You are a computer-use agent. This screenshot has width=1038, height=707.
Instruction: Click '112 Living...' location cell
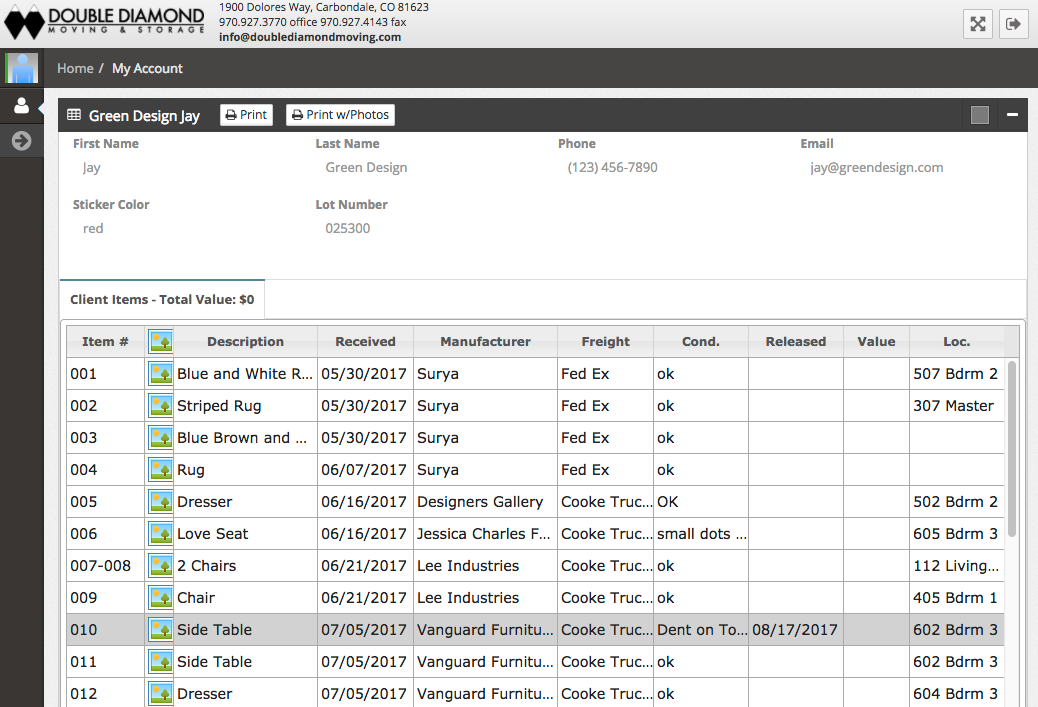(957, 566)
